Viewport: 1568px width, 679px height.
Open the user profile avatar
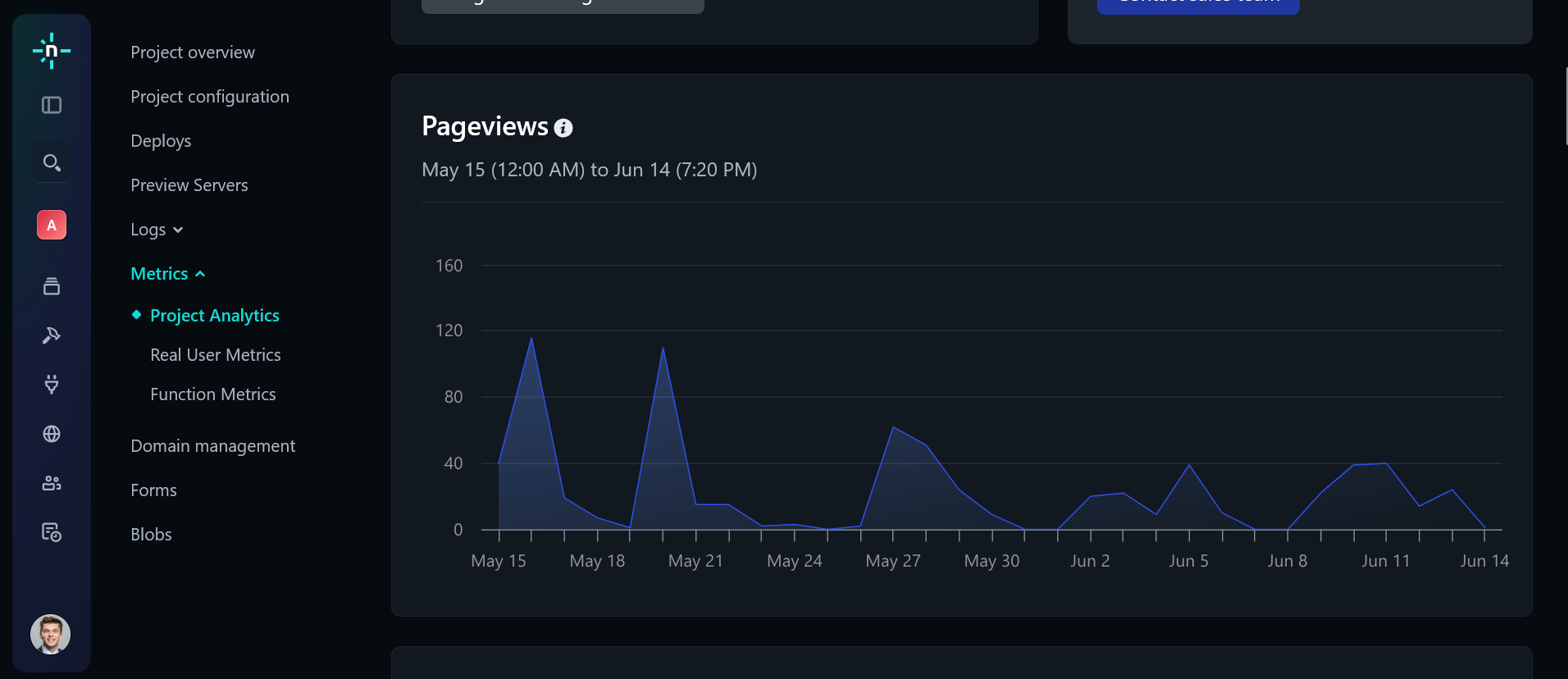(x=50, y=634)
